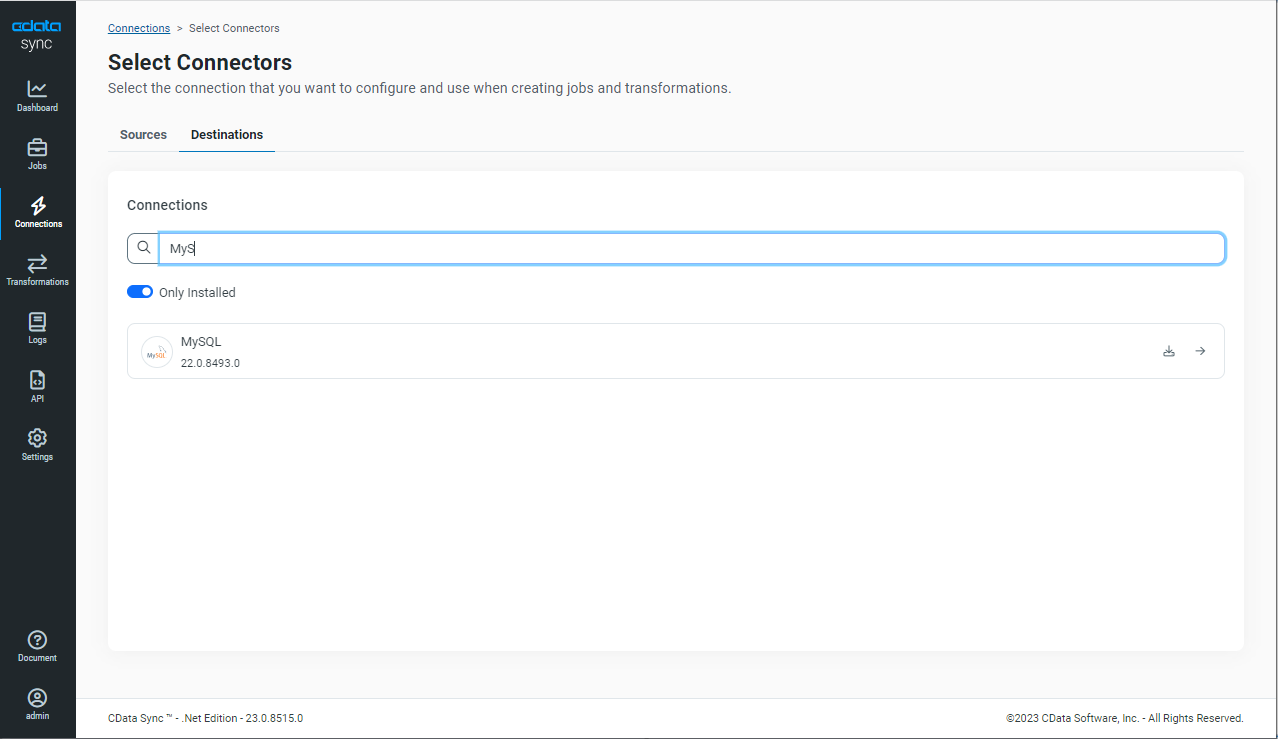Click the search magnifier icon

[144, 248]
